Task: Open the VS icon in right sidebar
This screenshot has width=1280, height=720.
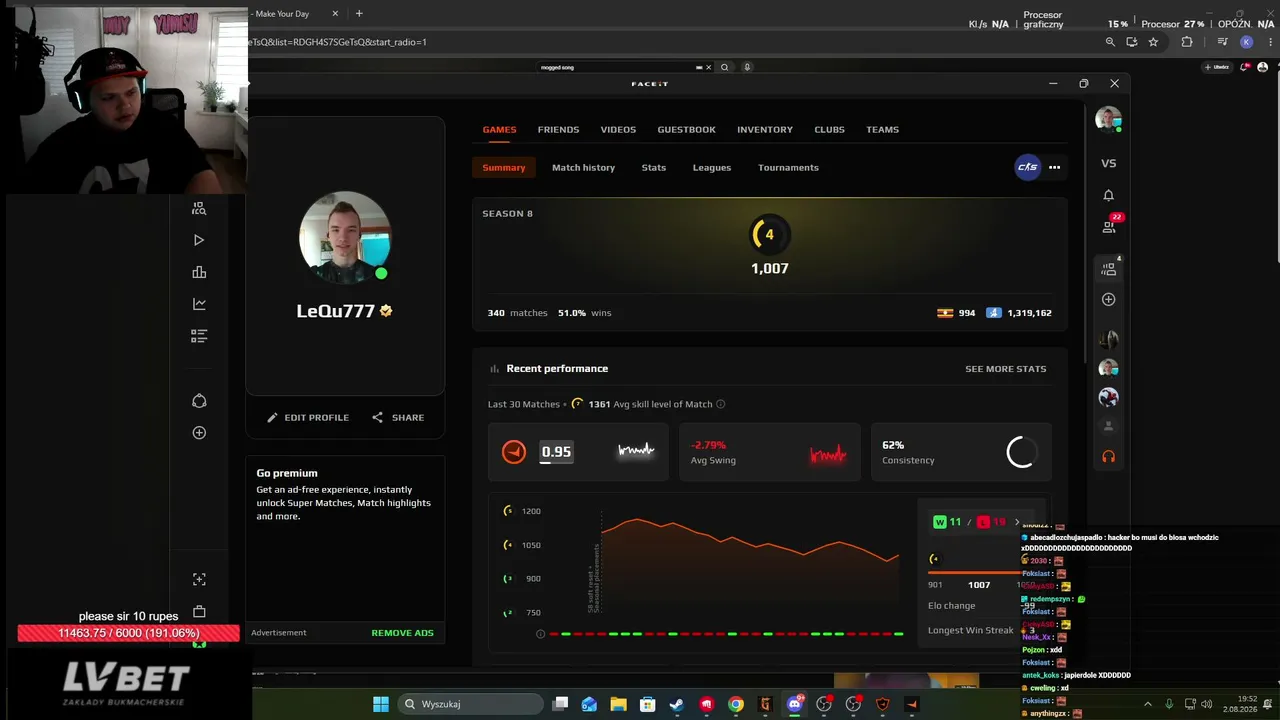Action: pos(1108,163)
